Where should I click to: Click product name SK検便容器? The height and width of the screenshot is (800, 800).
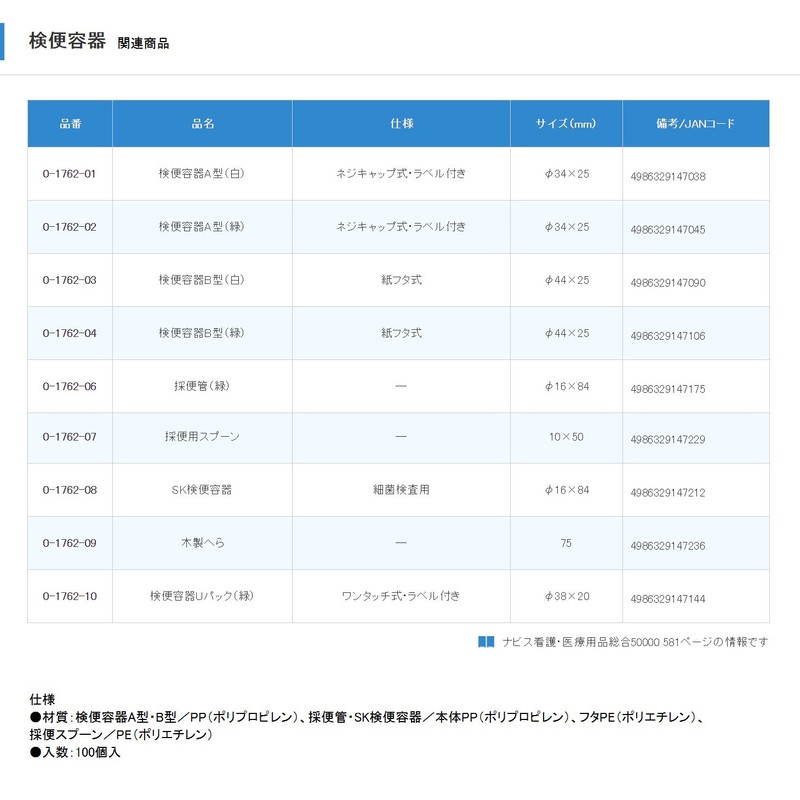[202, 490]
